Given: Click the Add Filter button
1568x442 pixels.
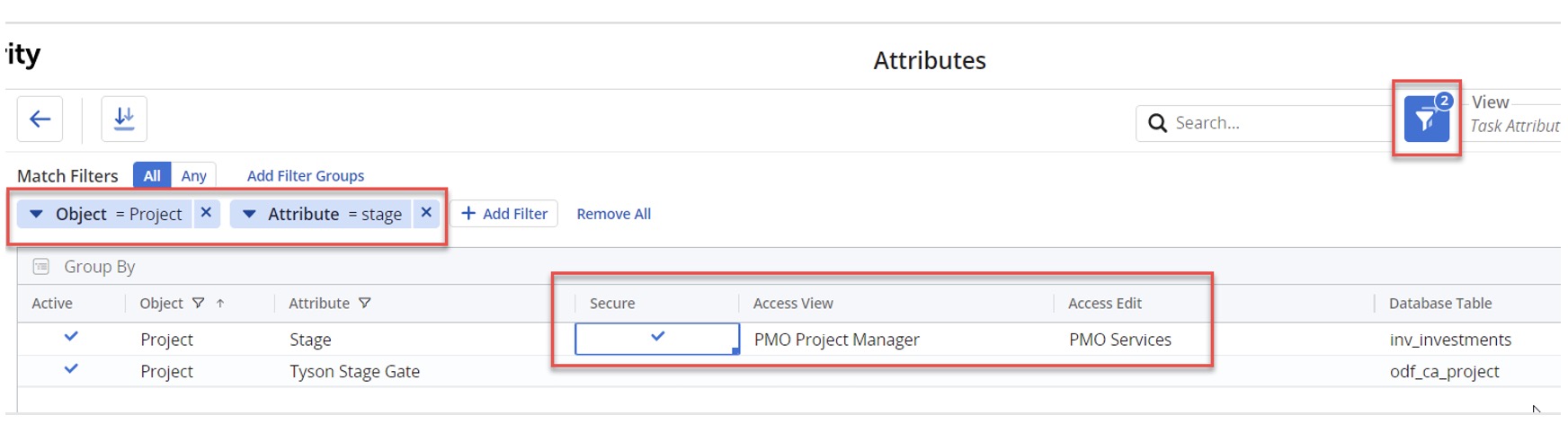Looking at the screenshot, I should (x=504, y=214).
